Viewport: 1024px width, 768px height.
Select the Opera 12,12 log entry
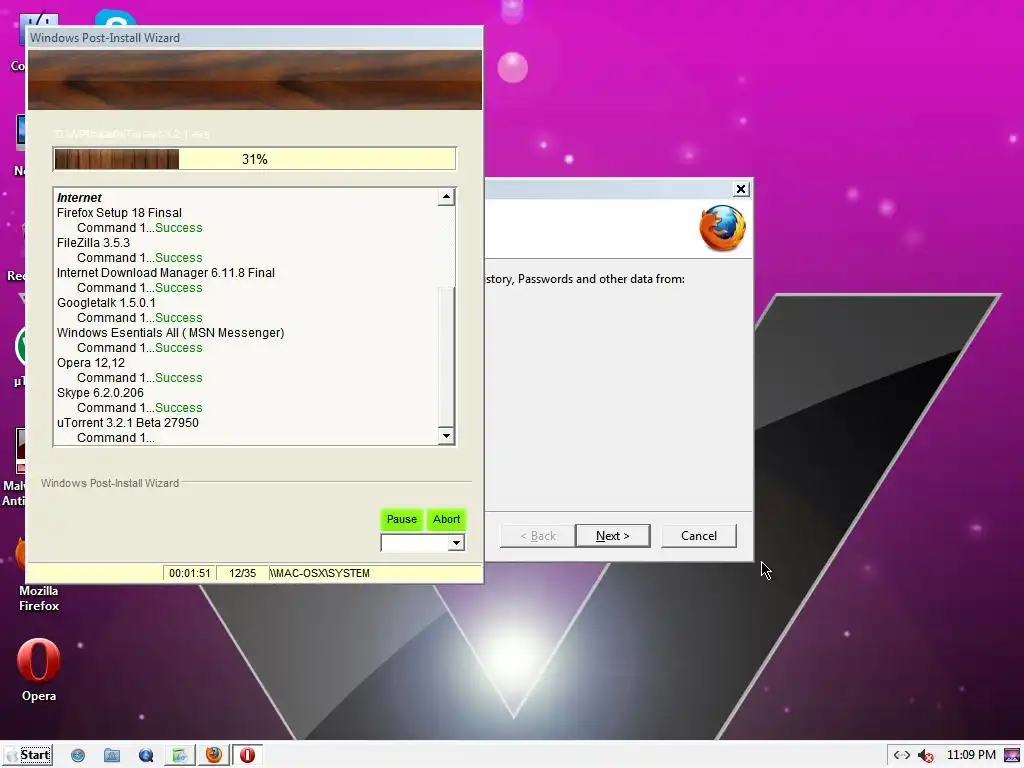pyautogui.click(x=91, y=363)
